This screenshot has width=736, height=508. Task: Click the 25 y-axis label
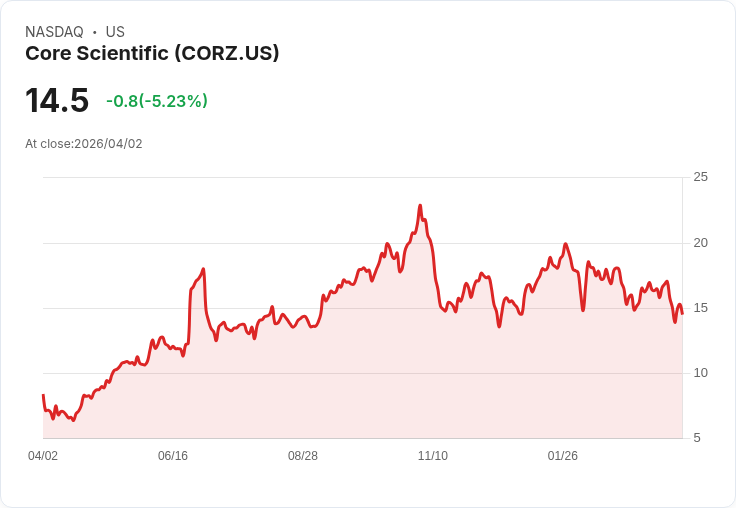click(700, 177)
